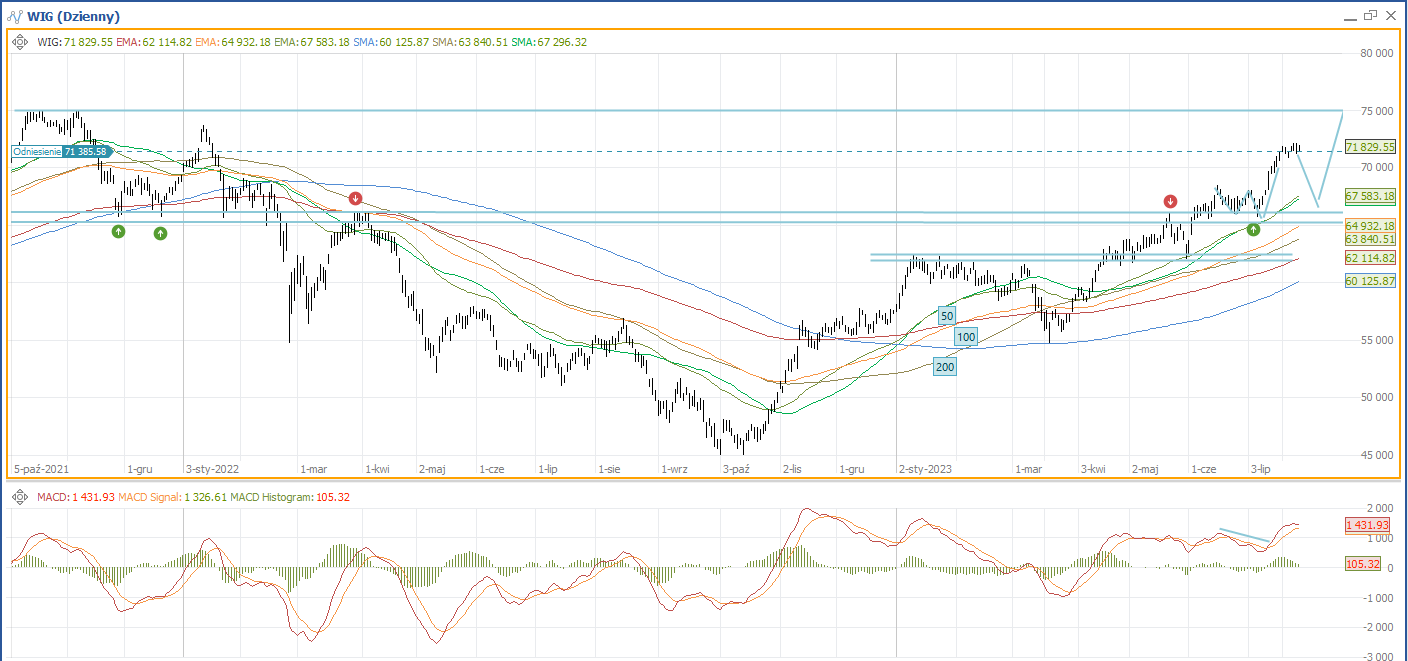Restore the chart window size
The image size is (1408, 661).
point(1370,16)
